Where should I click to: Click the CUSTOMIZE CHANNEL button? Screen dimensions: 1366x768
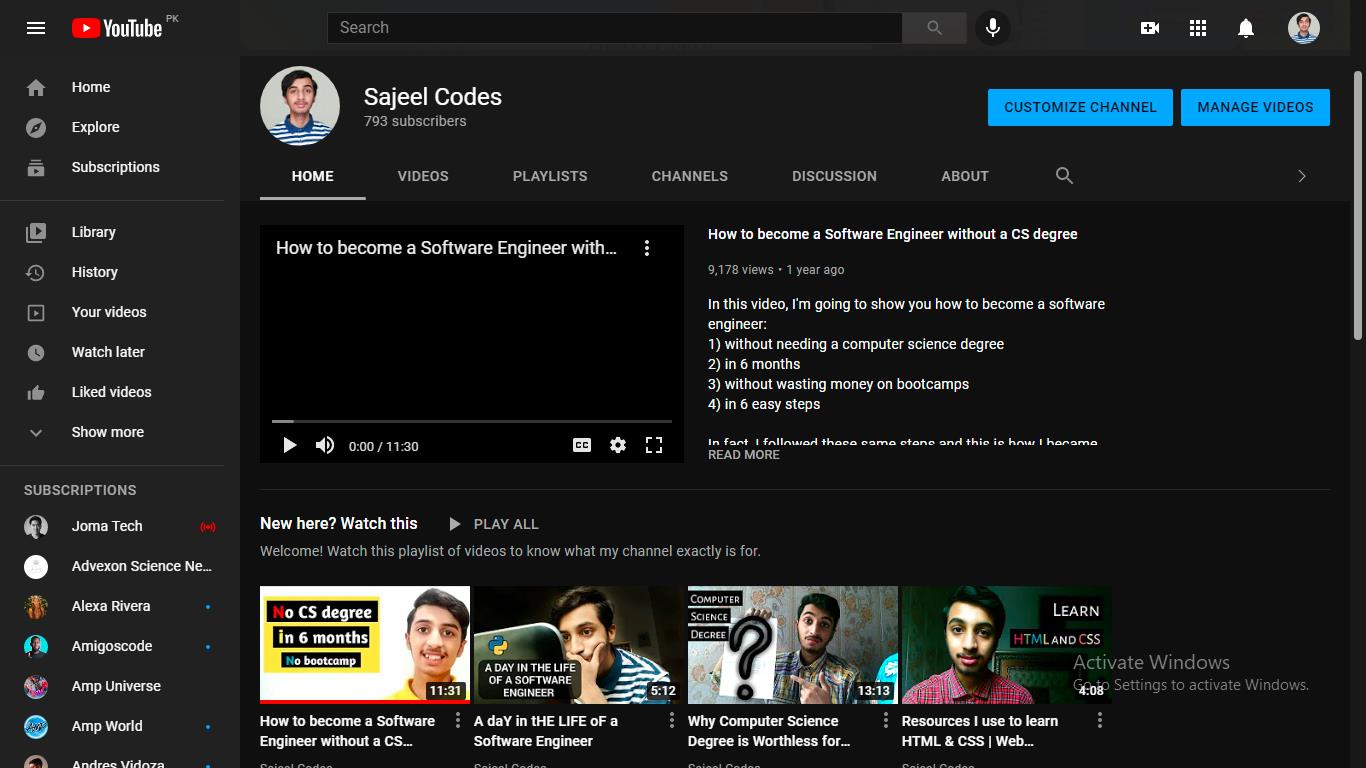coord(1080,107)
